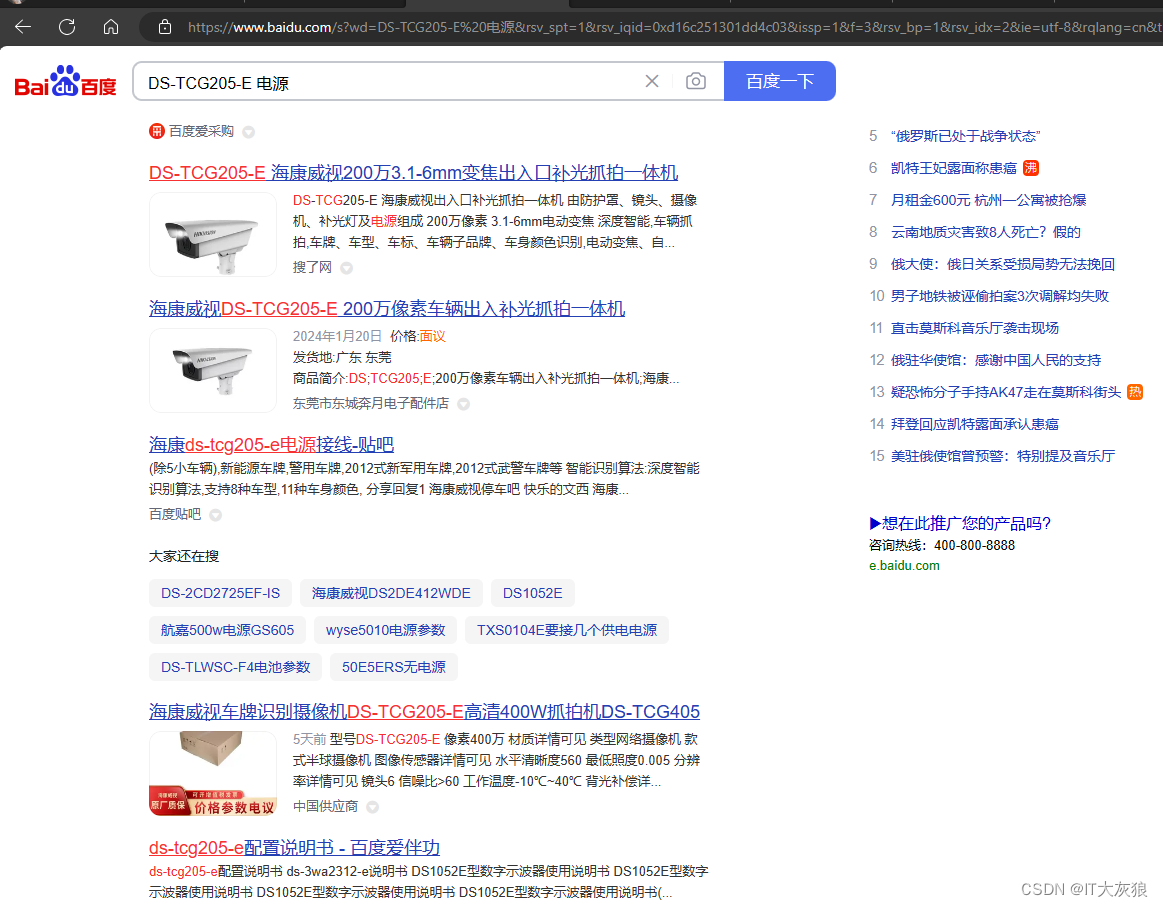The height and width of the screenshot is (907, 1163).
Task: Clear the search box with the X icon
Action: point(652,81)
